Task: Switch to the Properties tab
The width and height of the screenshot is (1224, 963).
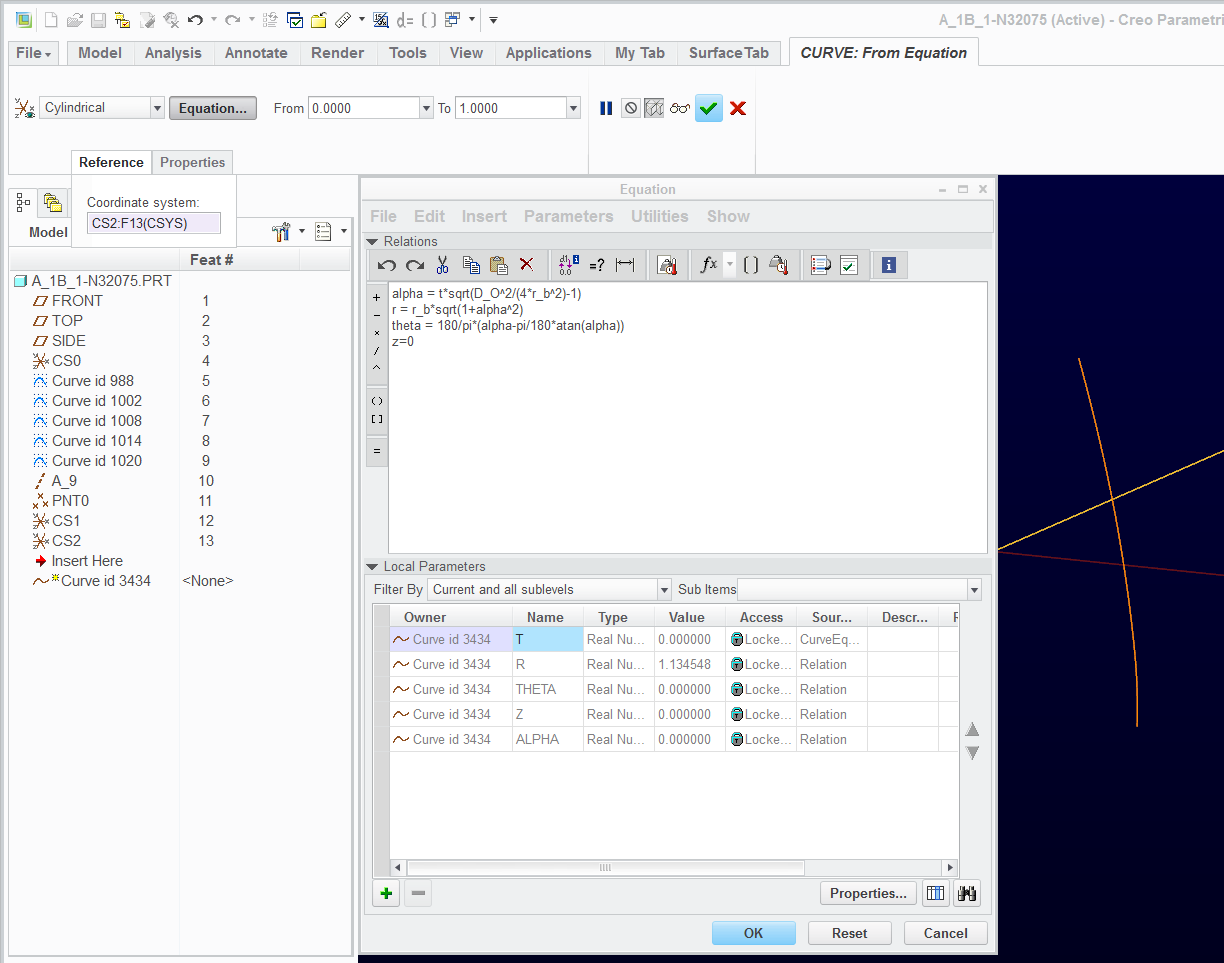Action: 192,162
